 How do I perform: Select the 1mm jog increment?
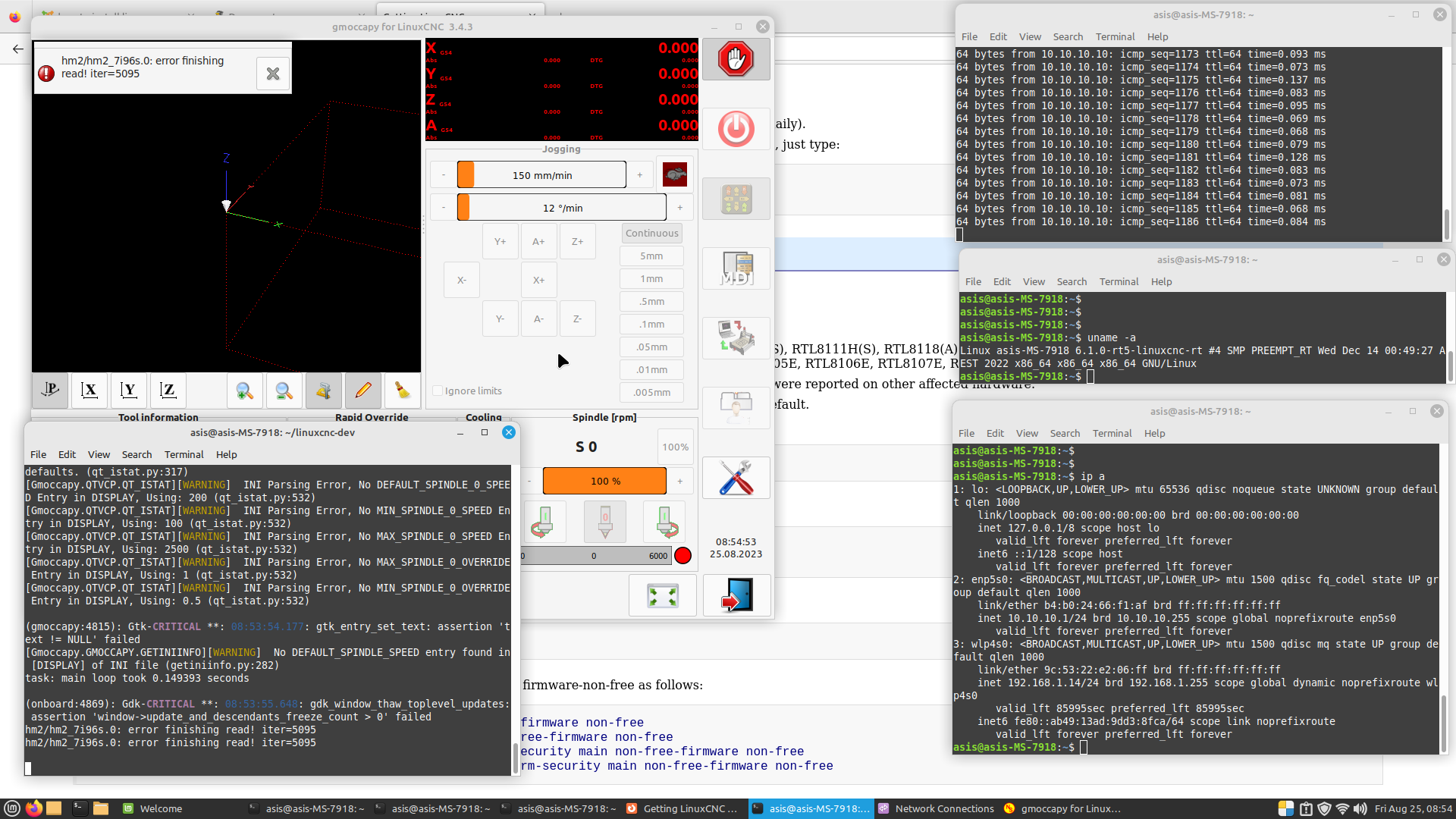pyautogui.click(x=651, y=279)
